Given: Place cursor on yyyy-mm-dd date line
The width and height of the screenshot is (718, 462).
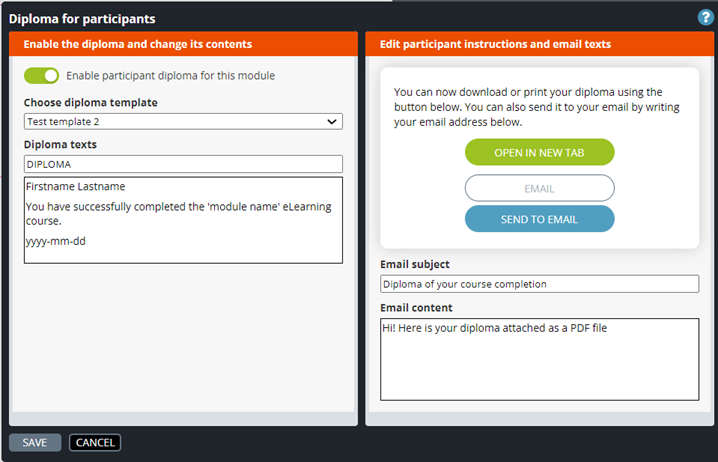Looking at the screenshot, I should point(56,241).
